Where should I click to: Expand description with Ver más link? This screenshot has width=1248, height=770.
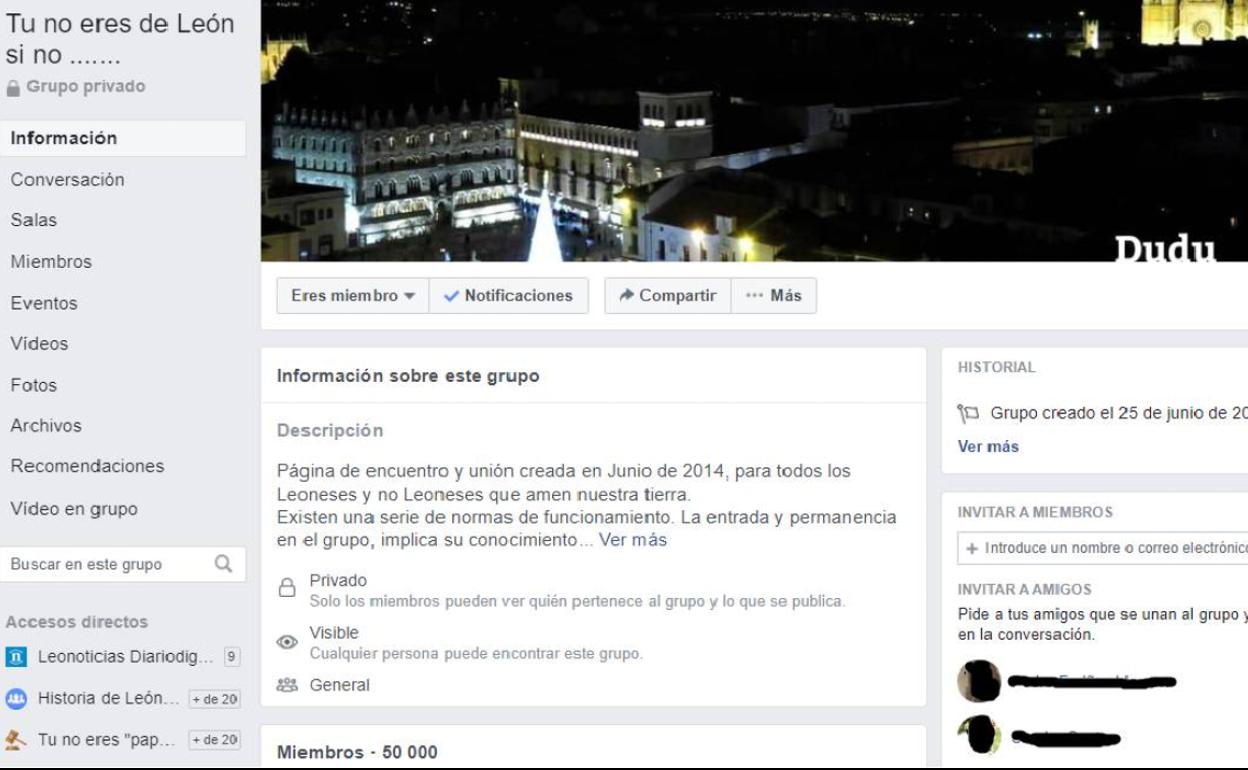pyautogui.click(x=632, y=540)
